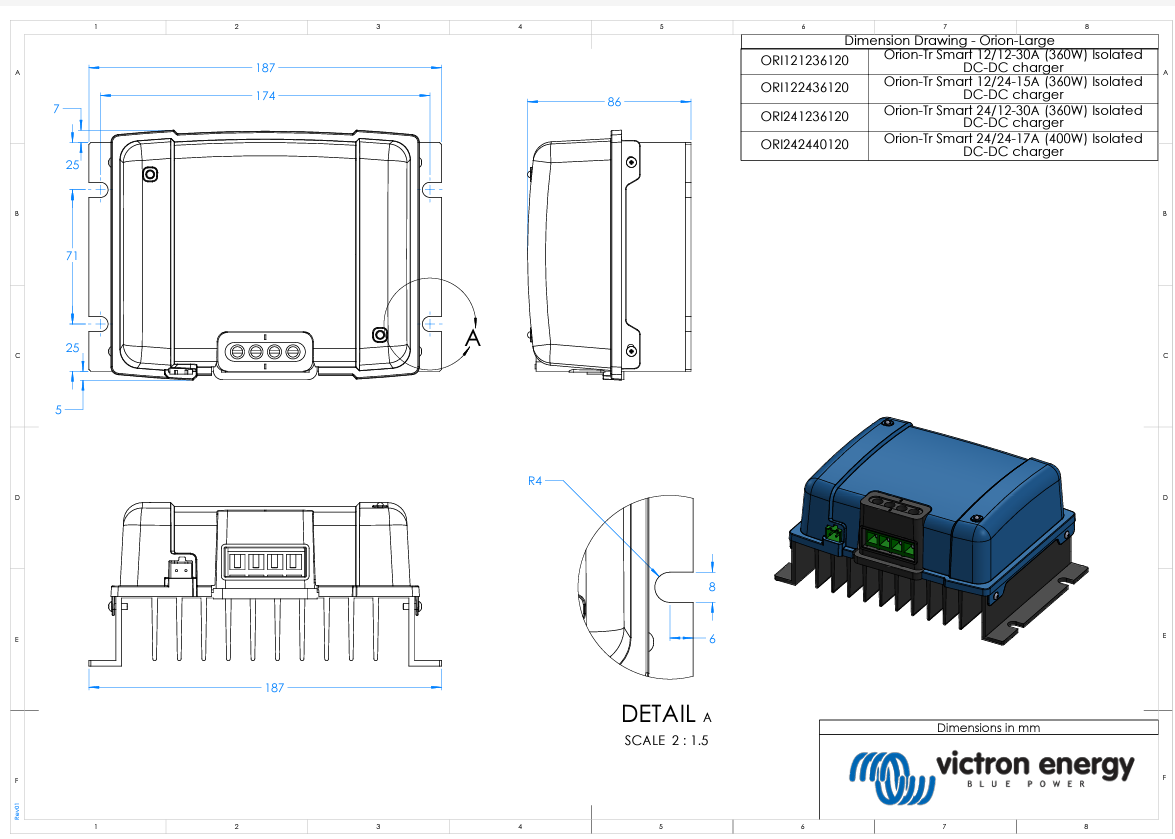Click the four-terminal connector block on front view
1175x839 pixels.
coord(265,352)
